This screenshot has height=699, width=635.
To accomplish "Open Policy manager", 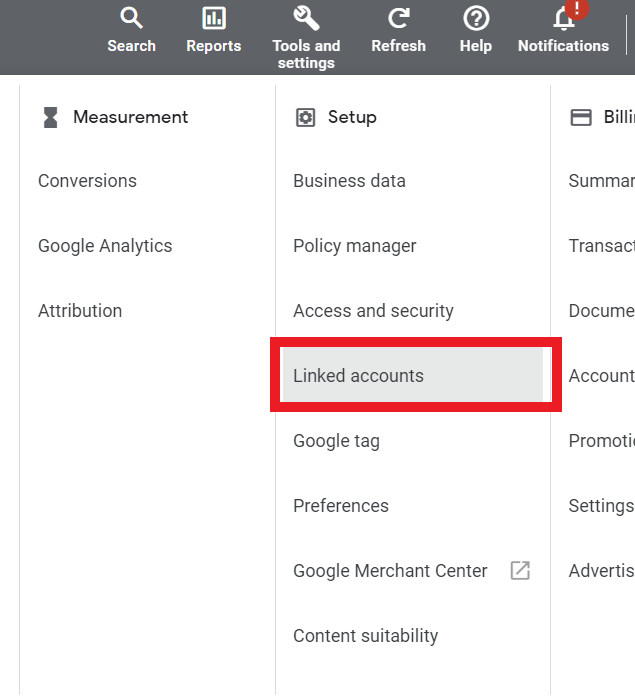I will point(354,246).
